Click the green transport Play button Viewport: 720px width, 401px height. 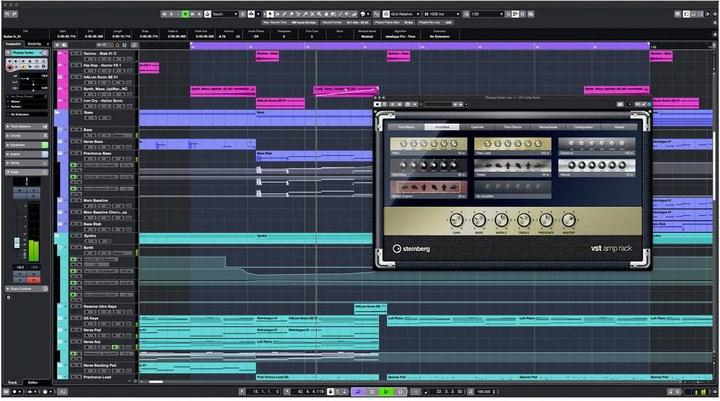point(386,392)
